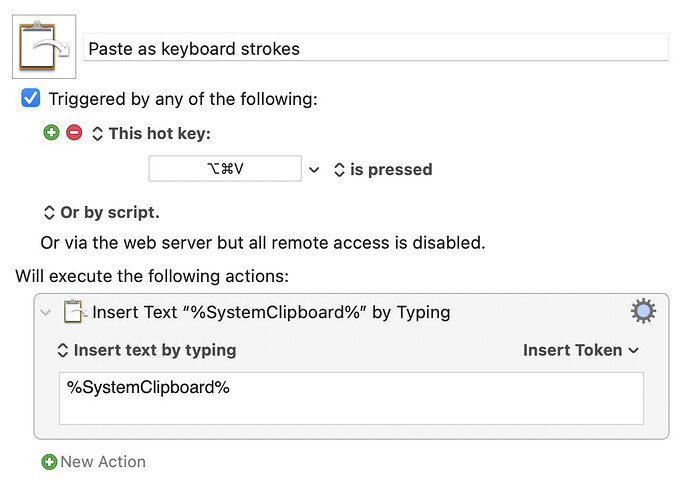Change the "is pressed" hot key condition
Screen dimensions: 683x500
[x=382, y=170]
